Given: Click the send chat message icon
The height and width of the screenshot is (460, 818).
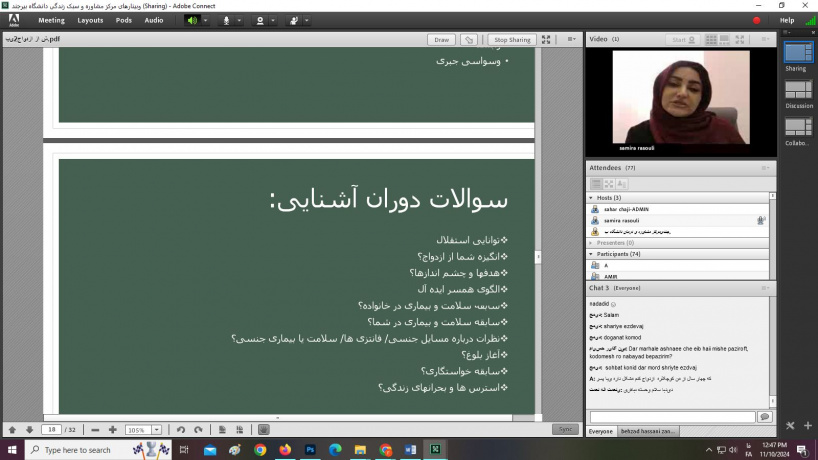Looking at the screenshot, I should coord(765,417).
